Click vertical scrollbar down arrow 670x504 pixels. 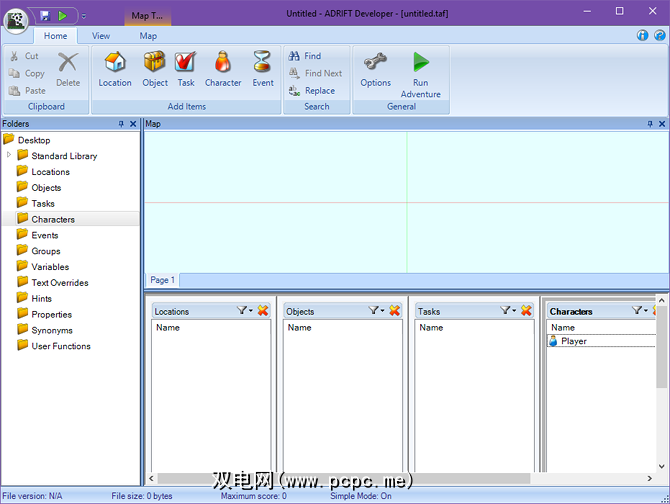point(661,466)
